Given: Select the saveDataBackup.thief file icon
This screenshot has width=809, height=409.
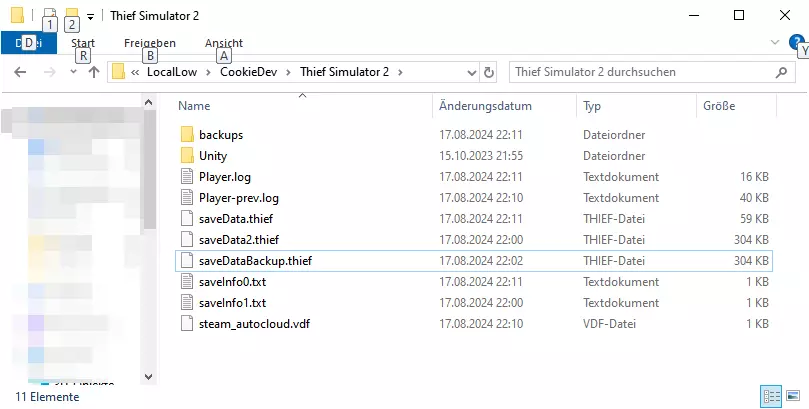Looking at the screenshot, I should click(187, 261).
